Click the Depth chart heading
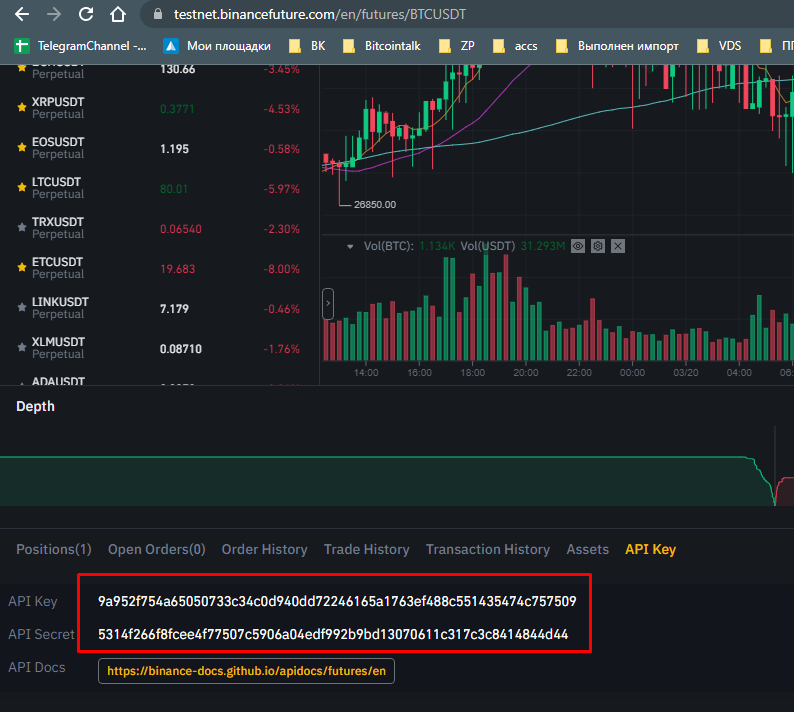 35,407
